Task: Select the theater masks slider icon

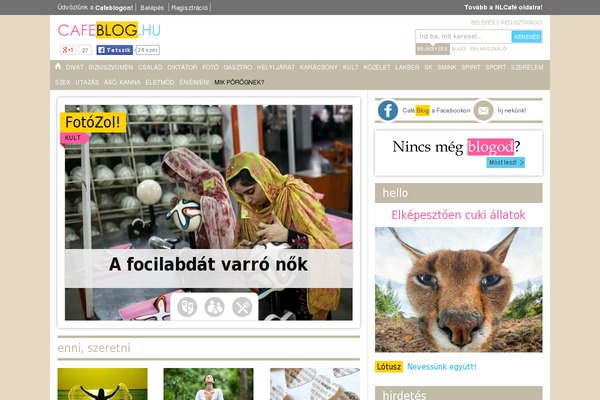Action: pos(187,307)
